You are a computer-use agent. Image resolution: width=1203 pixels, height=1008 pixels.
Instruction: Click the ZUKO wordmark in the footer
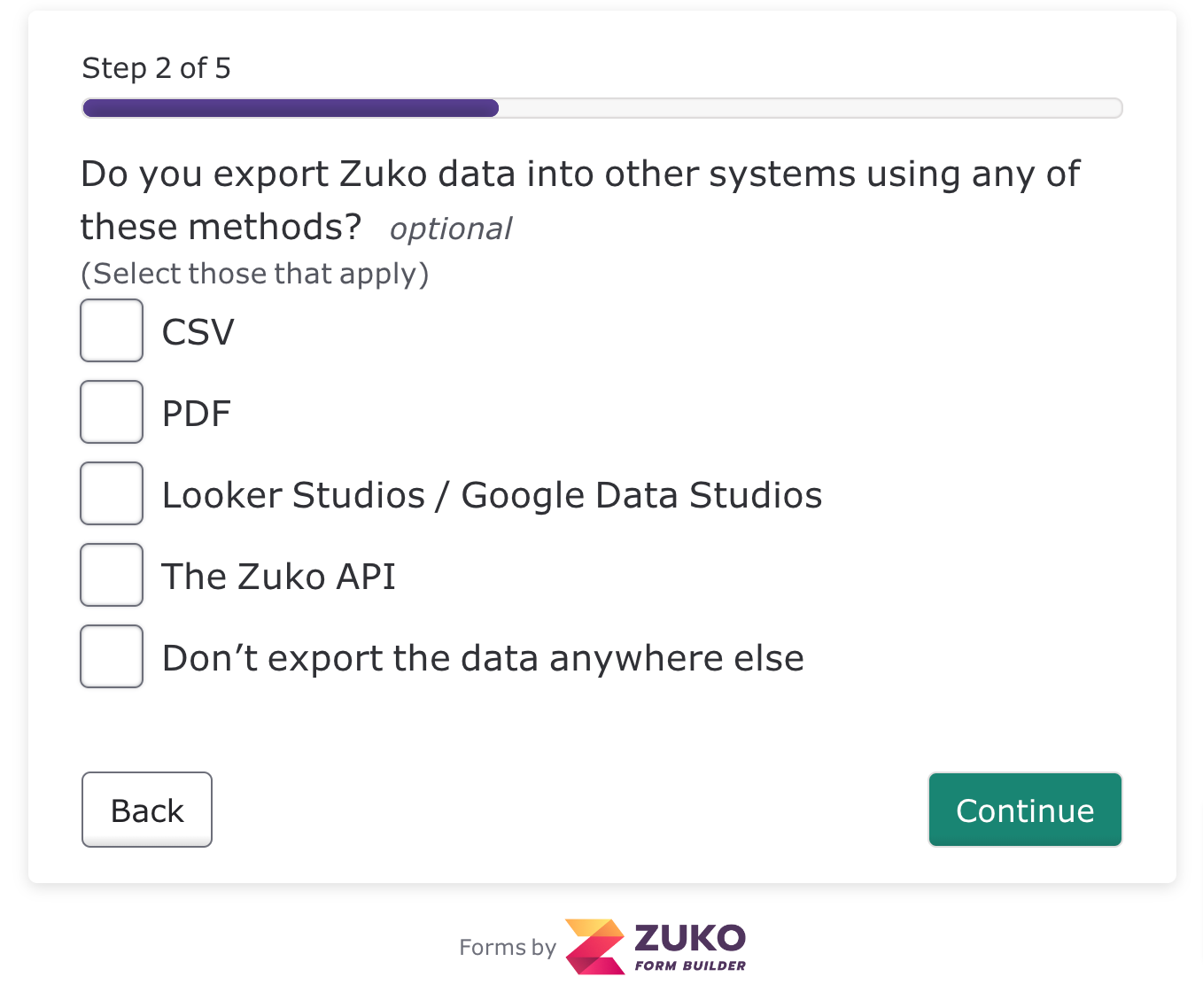[689, 936]
